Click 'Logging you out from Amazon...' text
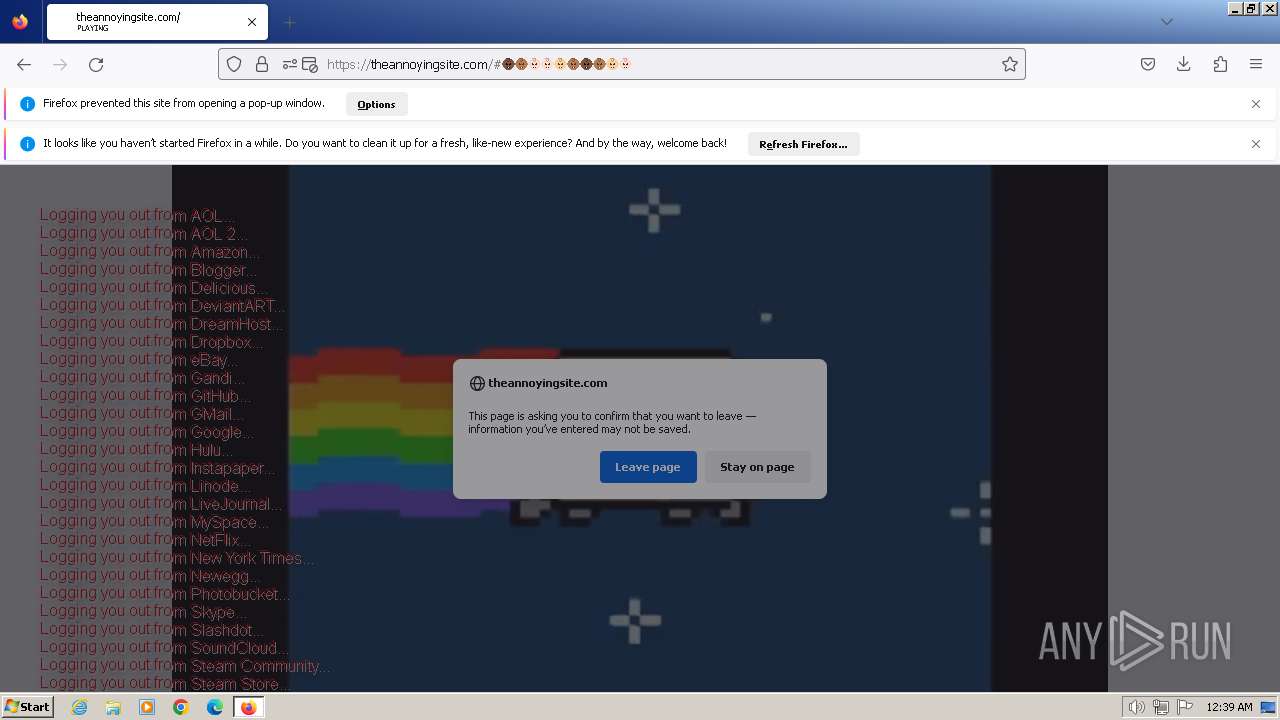The height and width of the screenshot is (720, 1280). [x=150, y=252]
